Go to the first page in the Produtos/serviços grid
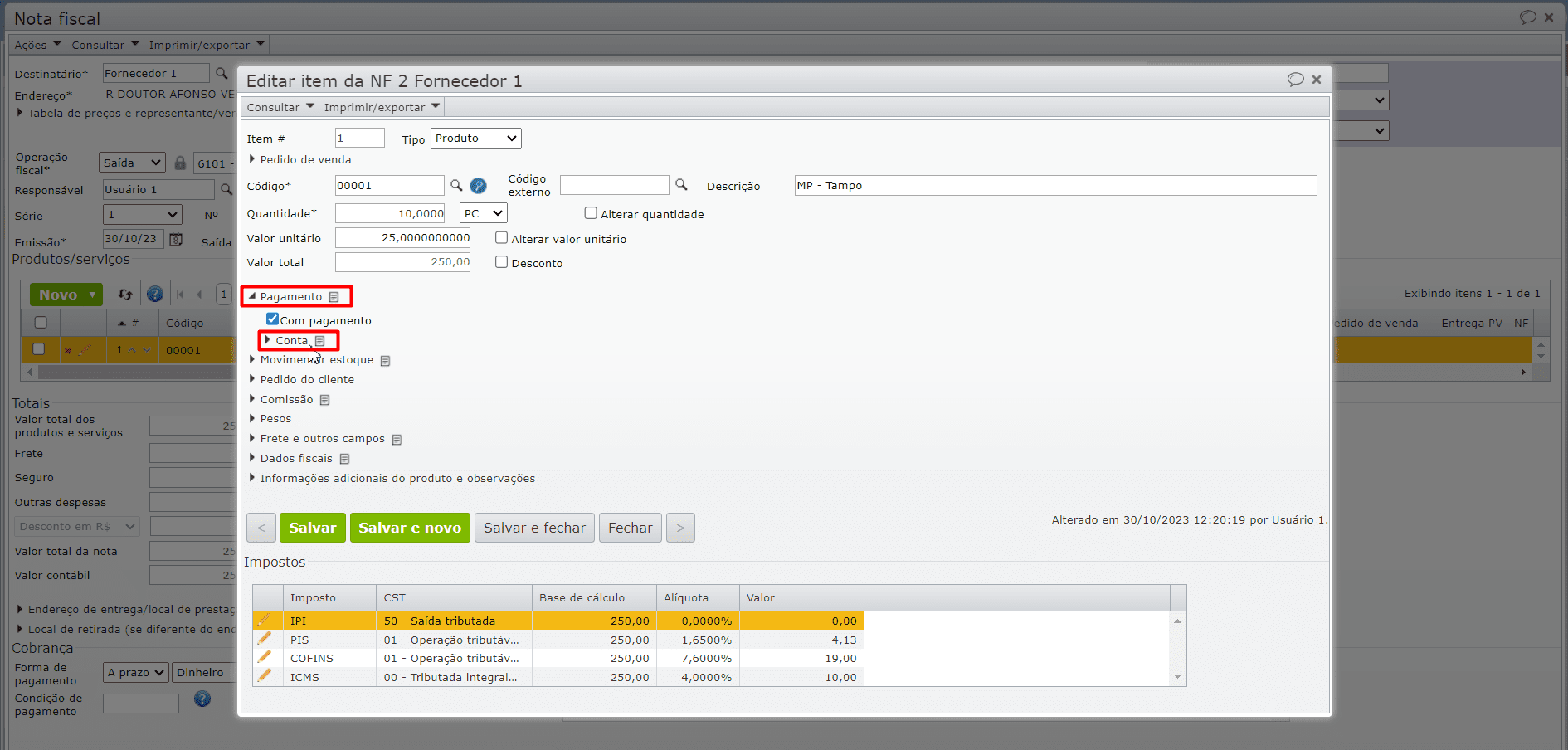Image resolution: width=1568 pixels, height=750 pixels. (x=180, y=295)
